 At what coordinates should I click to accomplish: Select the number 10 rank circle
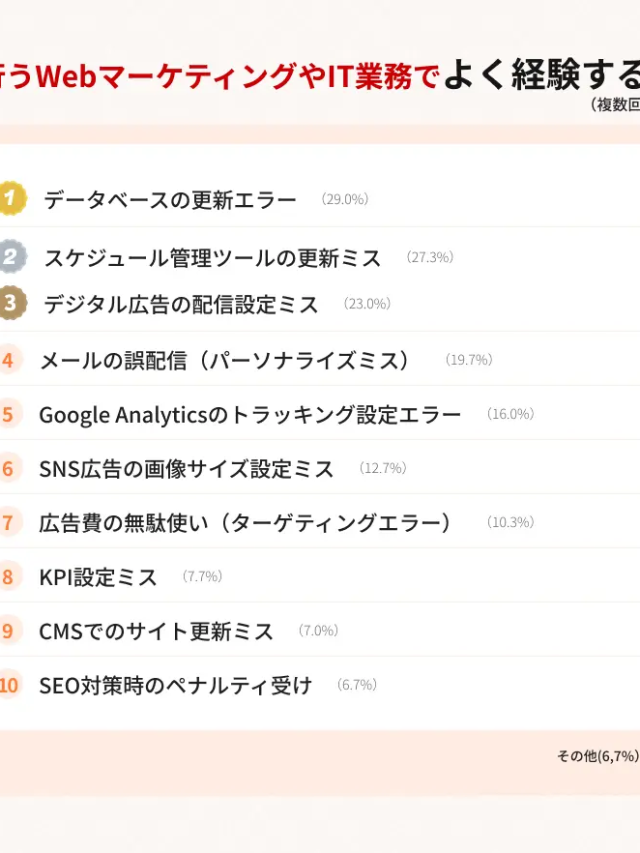coord(8,685)
